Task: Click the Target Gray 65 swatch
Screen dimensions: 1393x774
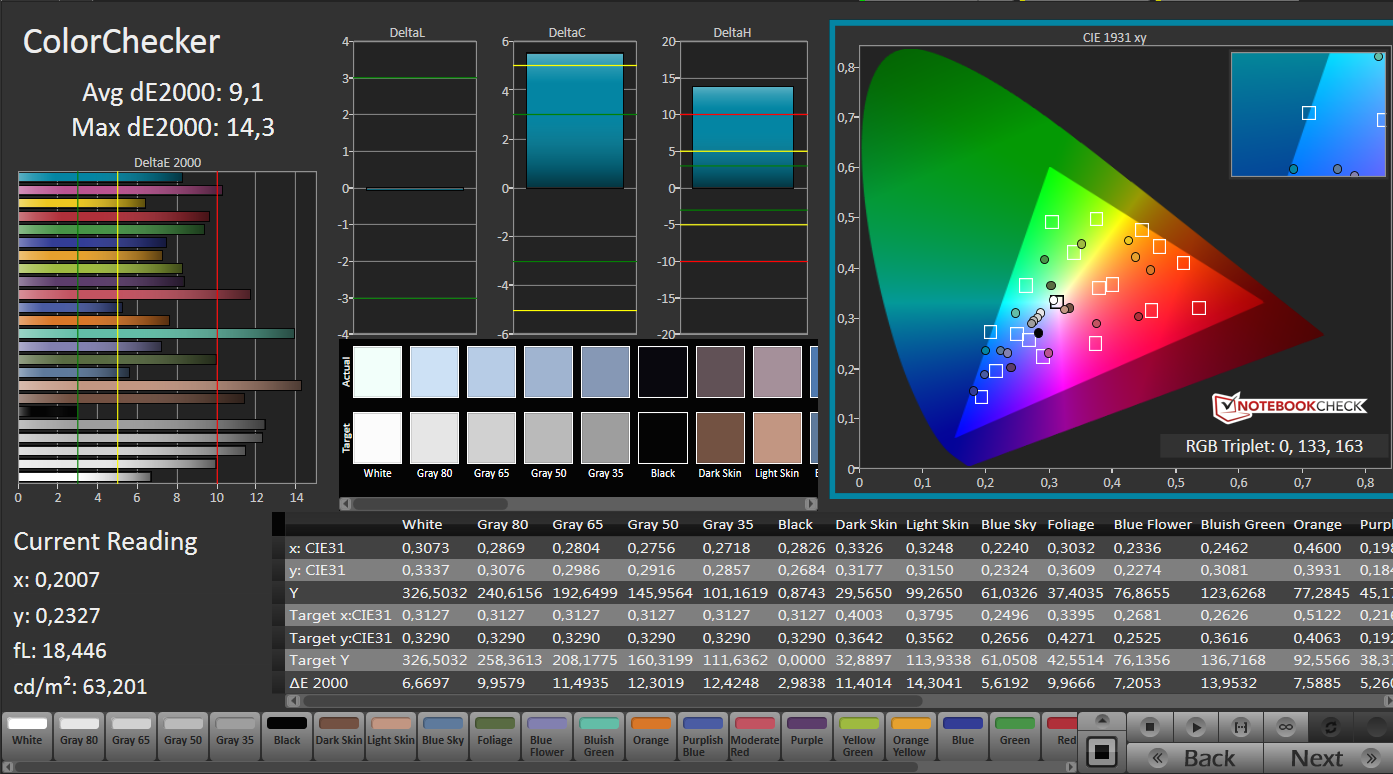Action: (492, 438)
